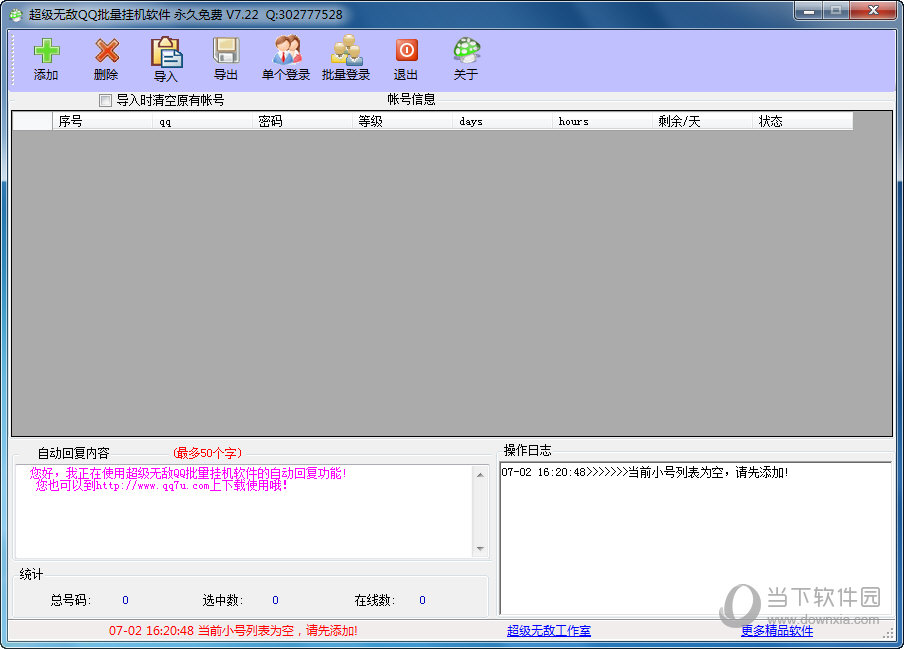Click the 操作日志 log entry line
904x649 pixels.
coord(645,473)
